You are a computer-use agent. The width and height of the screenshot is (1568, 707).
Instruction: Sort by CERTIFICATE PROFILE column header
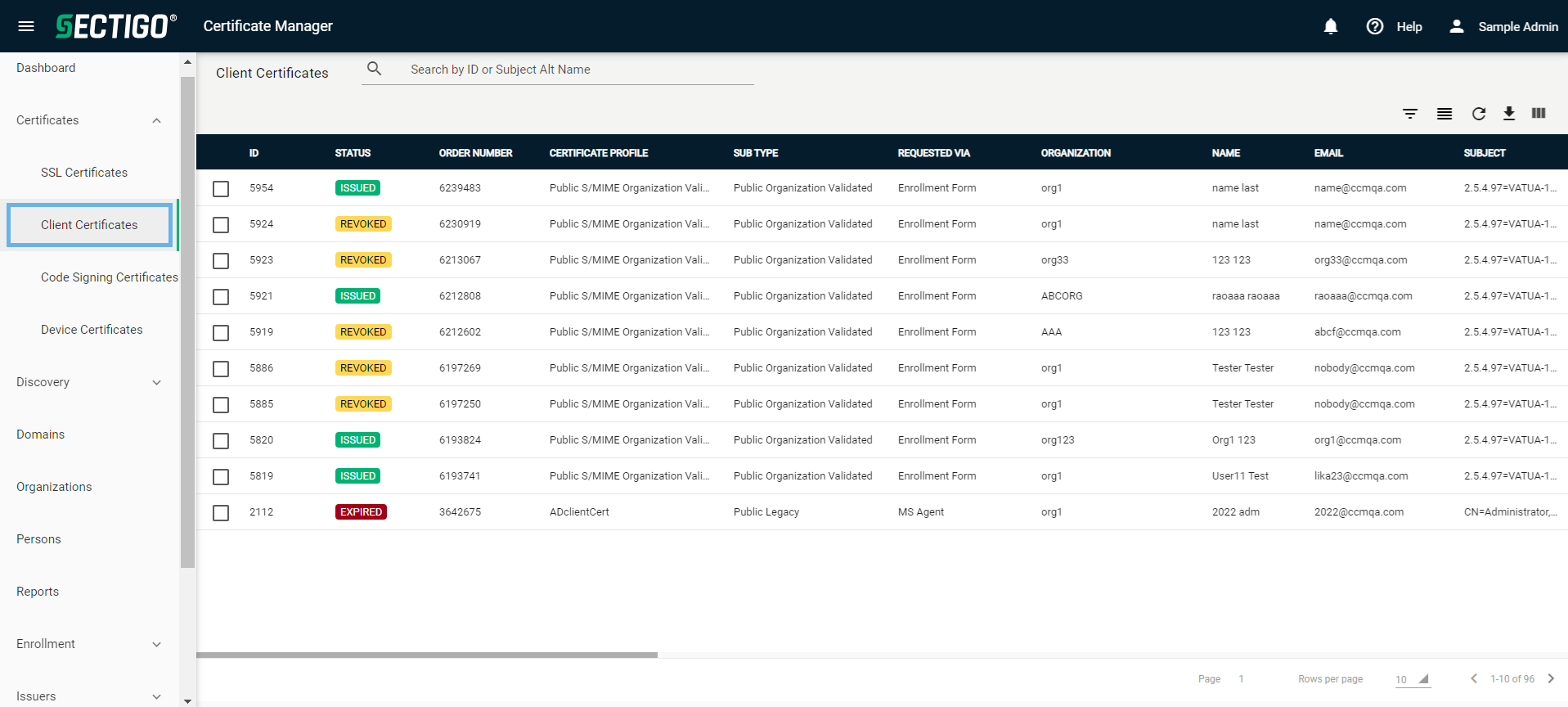point(599,153)
